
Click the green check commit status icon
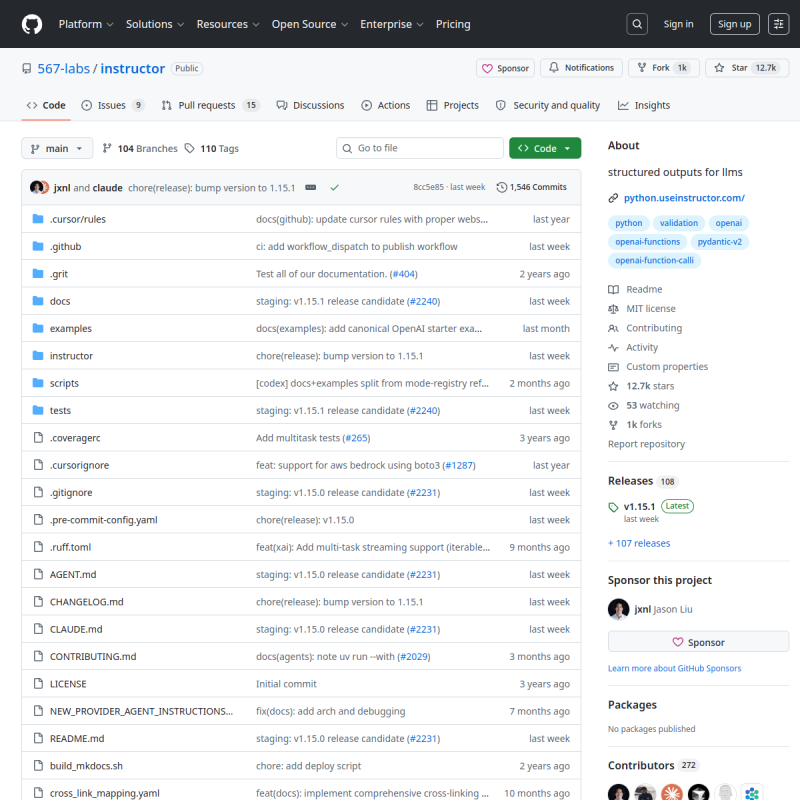[x=334, y=187]
